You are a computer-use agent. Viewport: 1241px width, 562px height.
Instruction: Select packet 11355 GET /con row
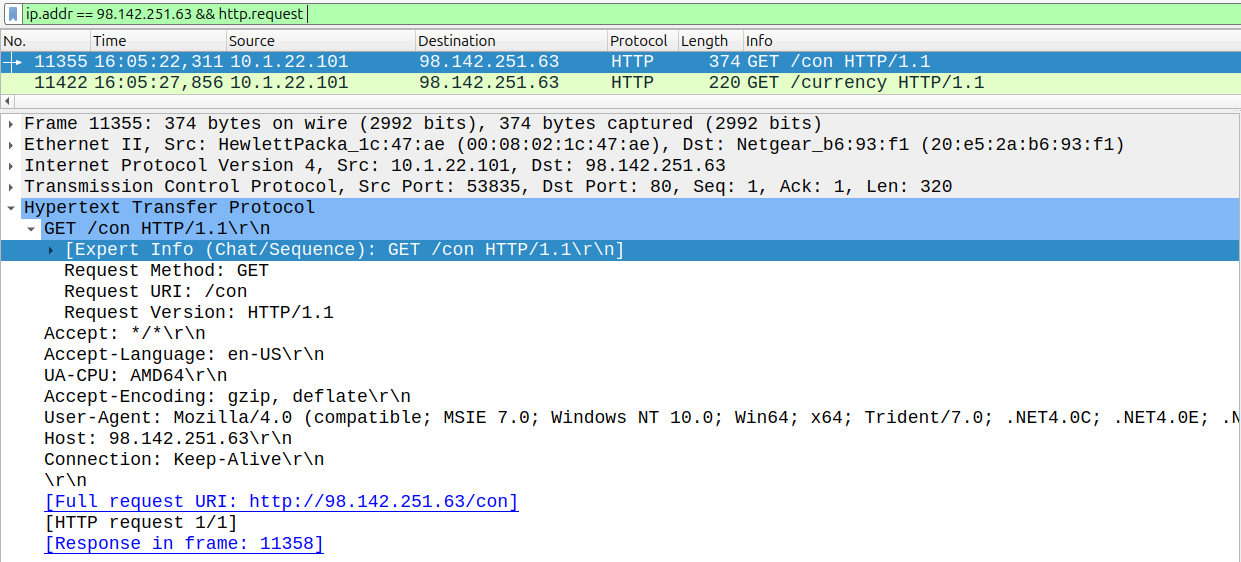coord(620,62)
